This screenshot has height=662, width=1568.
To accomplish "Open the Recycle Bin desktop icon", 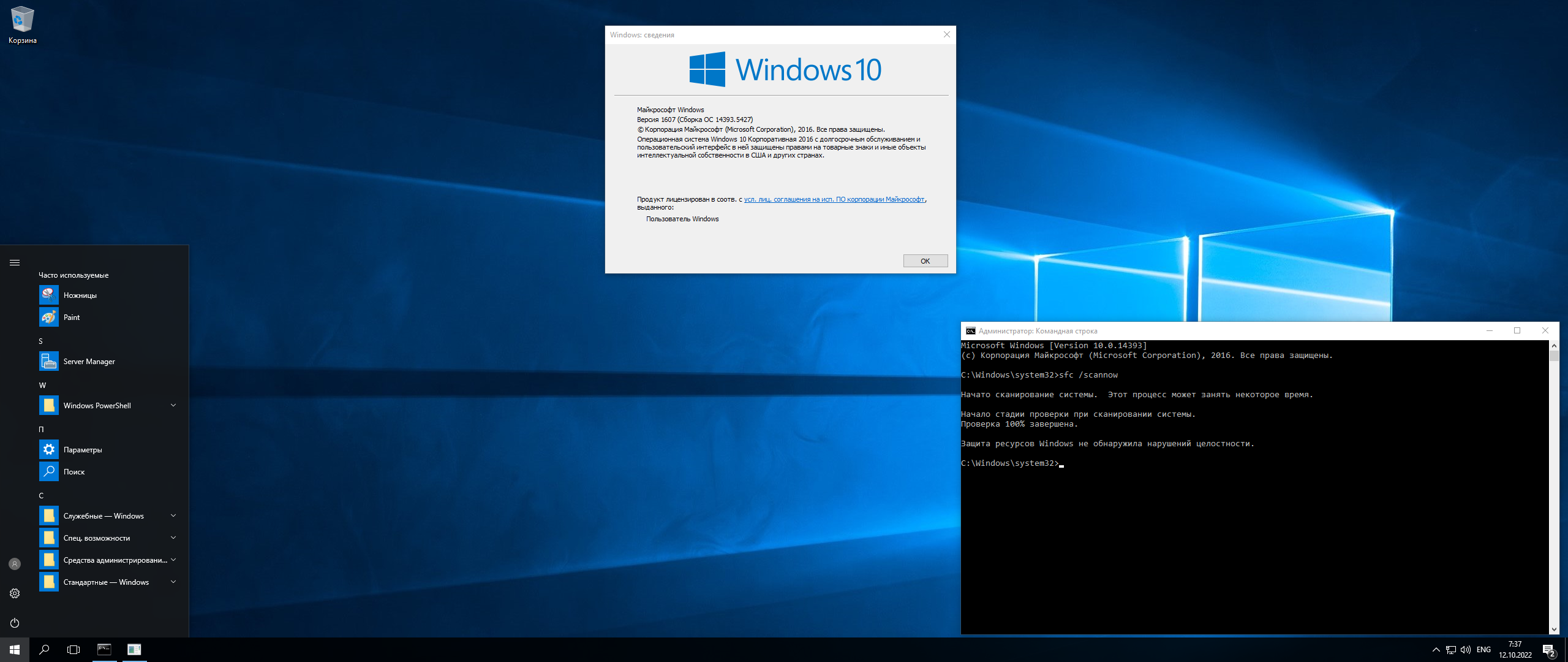I will coord(23,25).
